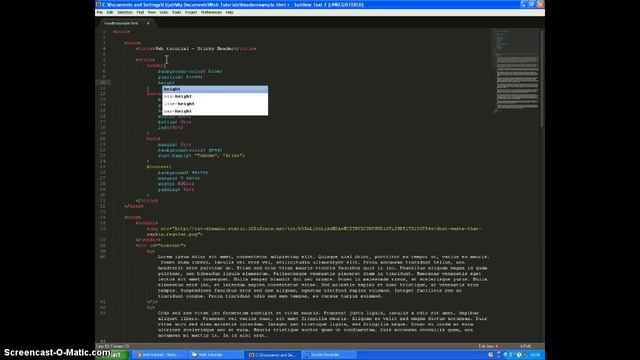Click the font-family Tahoma Arial line
The height and width of the screenshot is (360, 640).
201,156
